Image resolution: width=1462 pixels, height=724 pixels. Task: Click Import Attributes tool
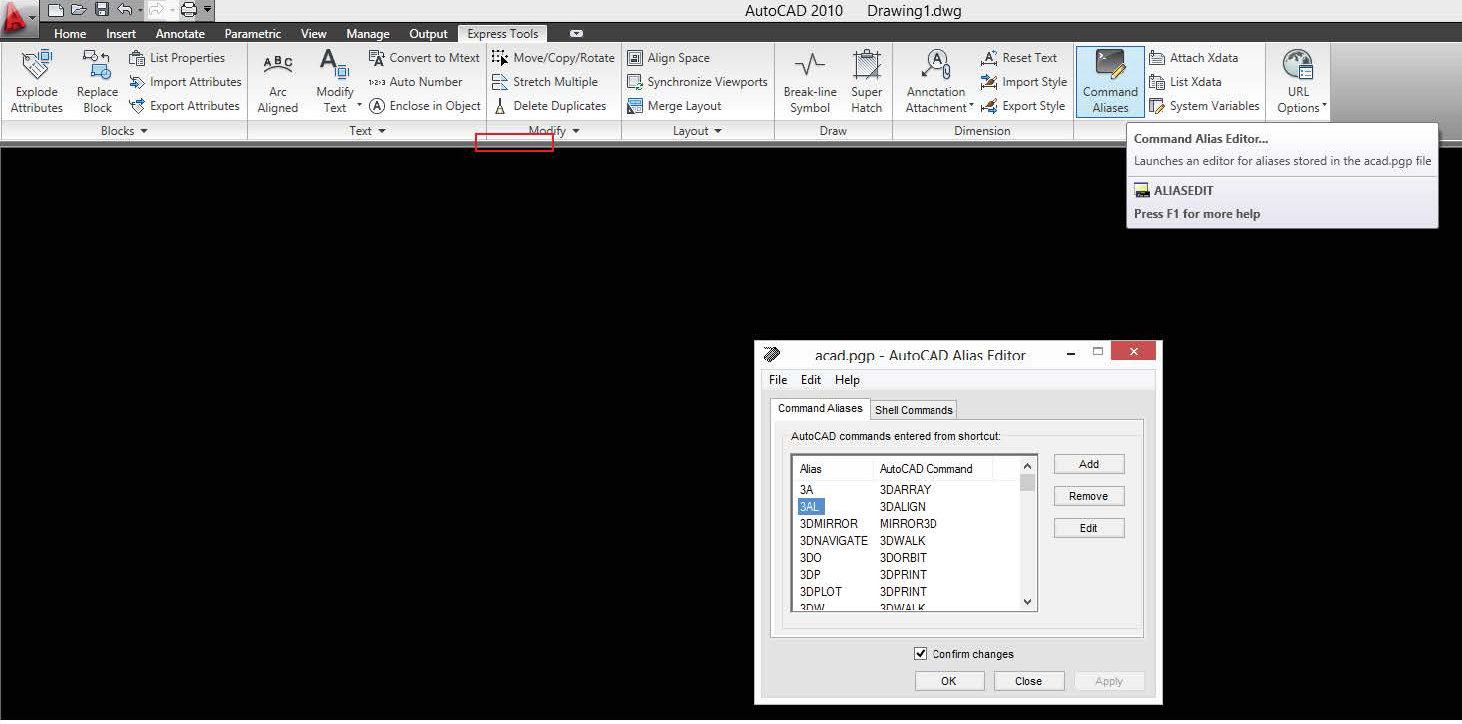(x=185, y=82)
